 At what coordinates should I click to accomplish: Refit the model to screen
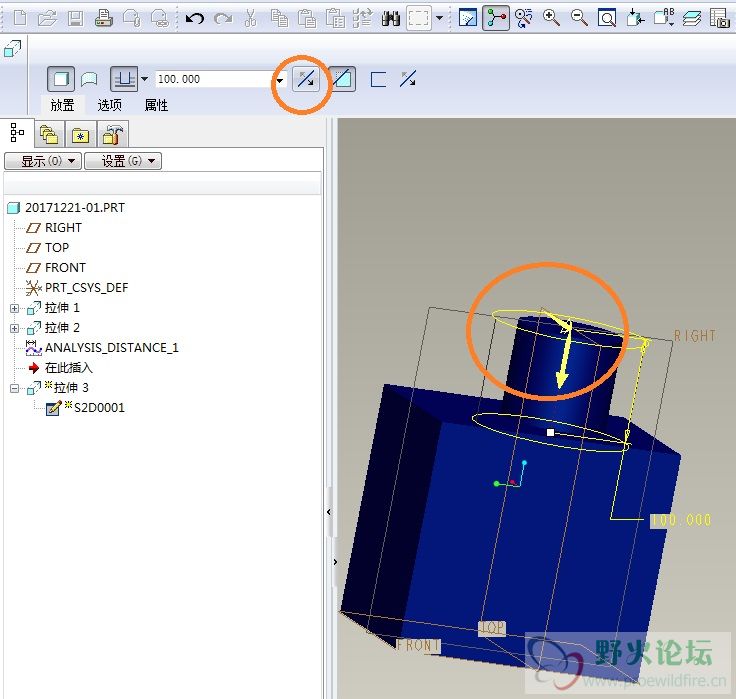(x=607, y=18)
